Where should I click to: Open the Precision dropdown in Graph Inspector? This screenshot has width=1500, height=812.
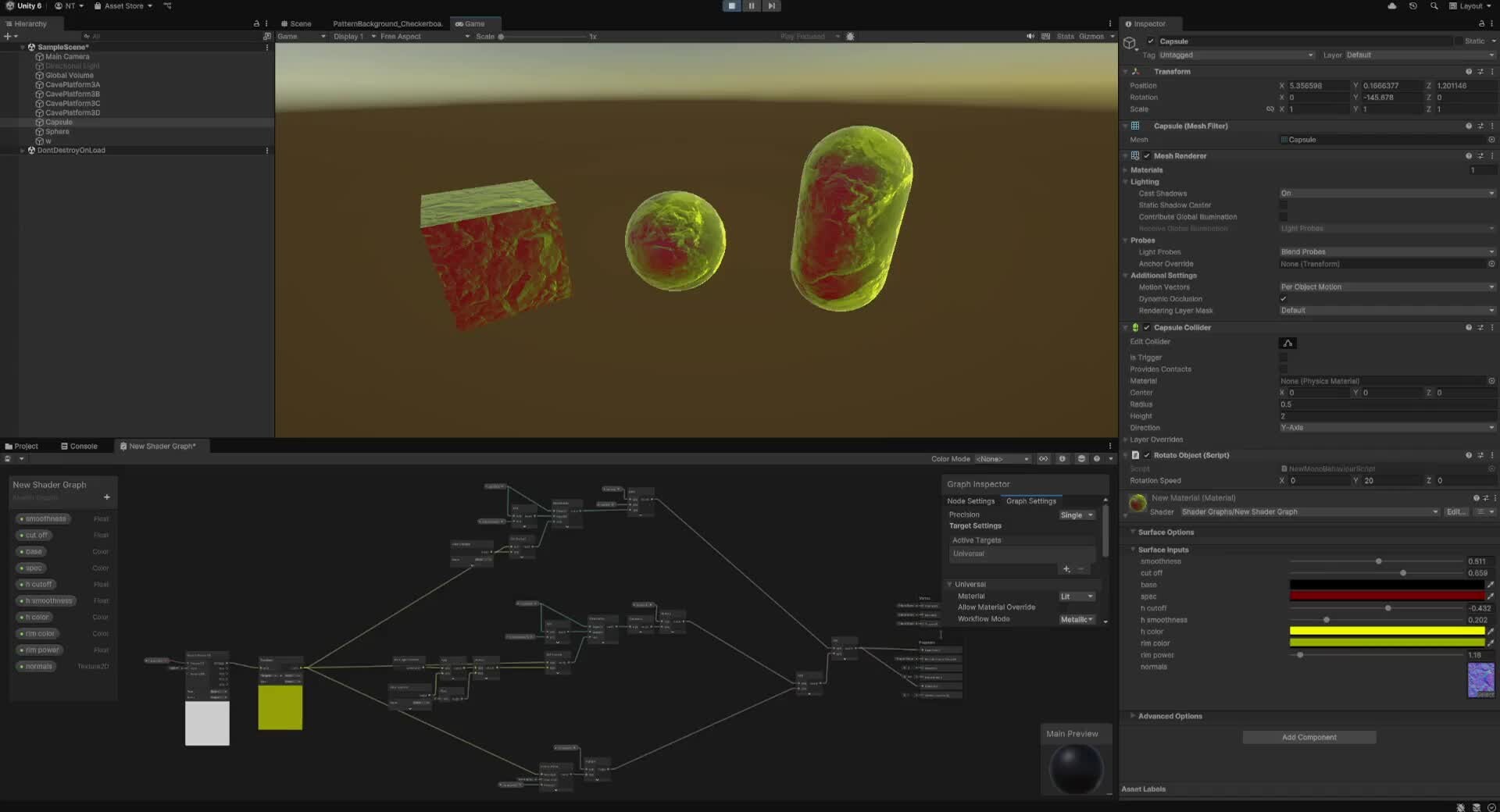click(1077, 515)
